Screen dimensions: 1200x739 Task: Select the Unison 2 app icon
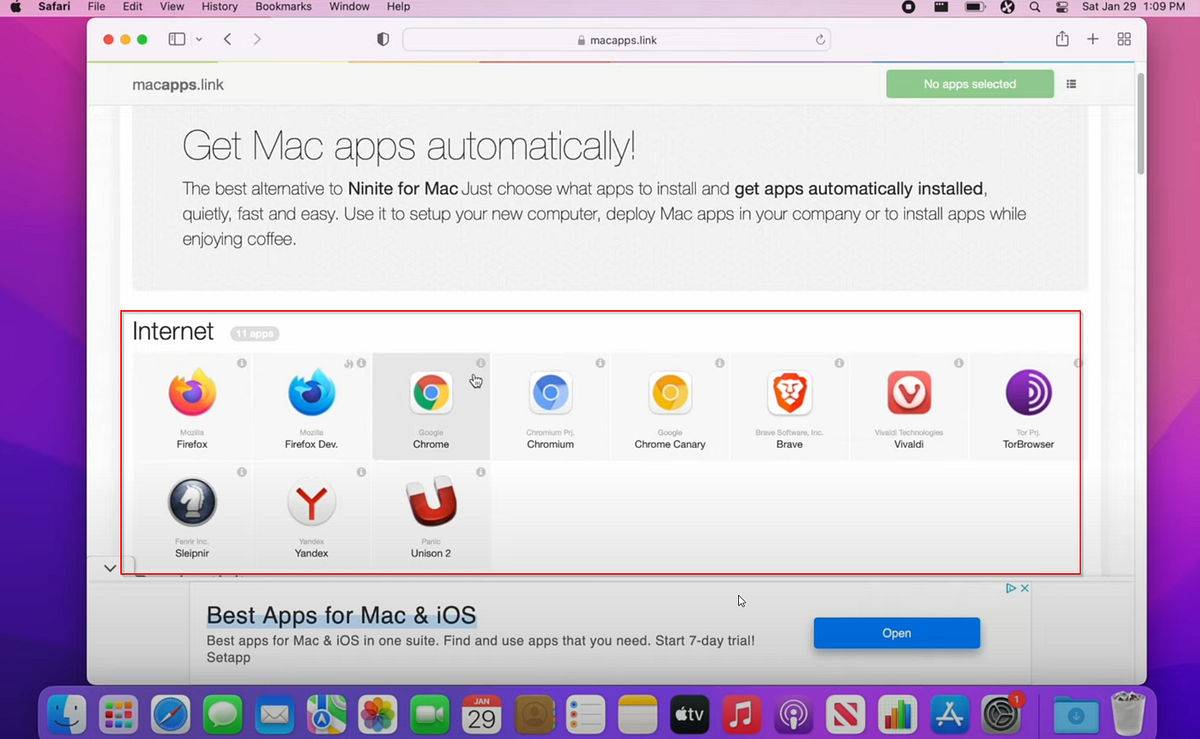pos(430,504)
